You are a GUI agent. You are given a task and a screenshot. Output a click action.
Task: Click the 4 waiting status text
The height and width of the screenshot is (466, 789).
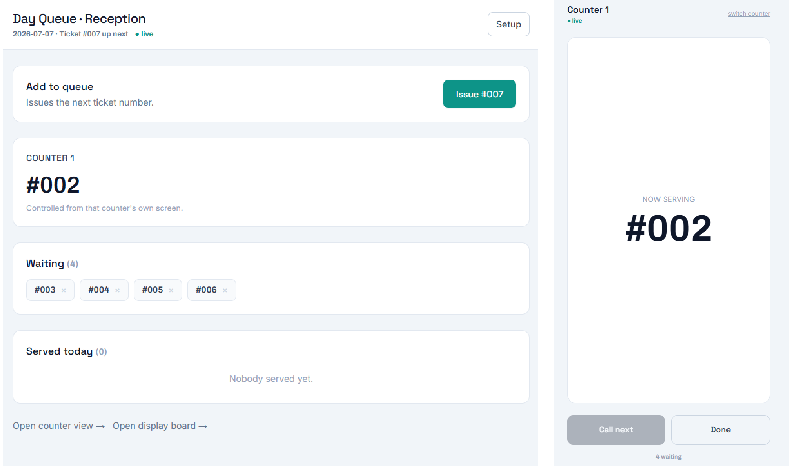pyautogui.click(x=668, y=456)
